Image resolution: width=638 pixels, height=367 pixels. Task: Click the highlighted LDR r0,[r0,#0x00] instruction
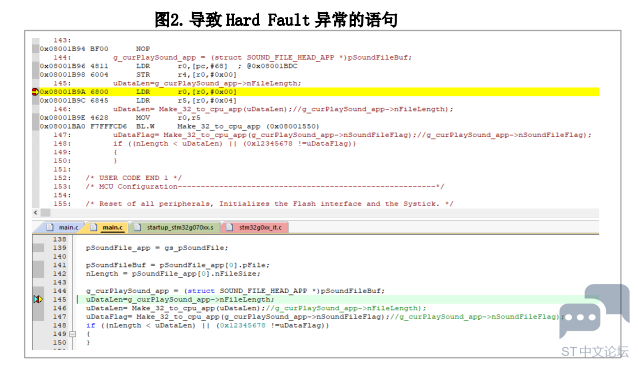pyautogui.click(x=319, y=92)
